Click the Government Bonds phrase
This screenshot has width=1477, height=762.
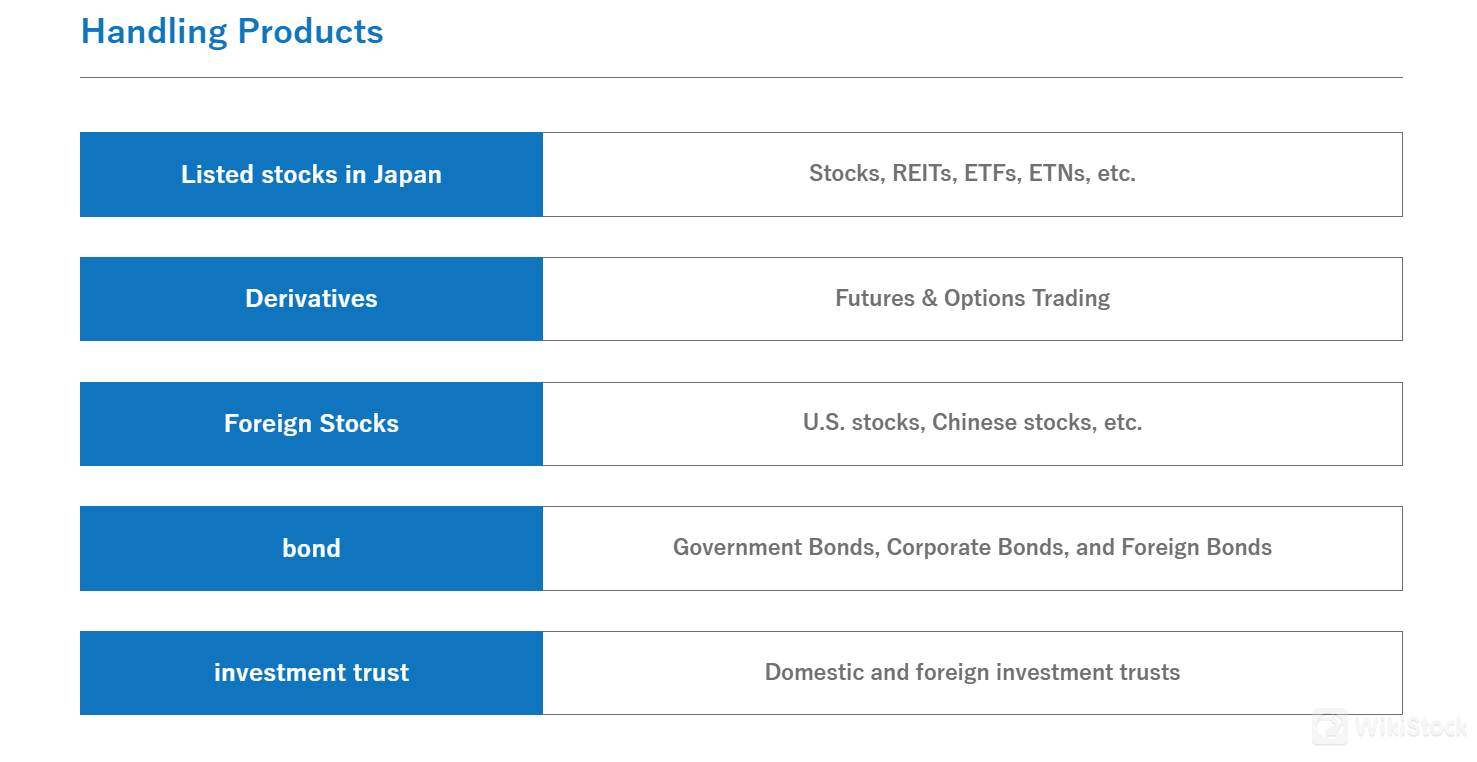point(776,547)
